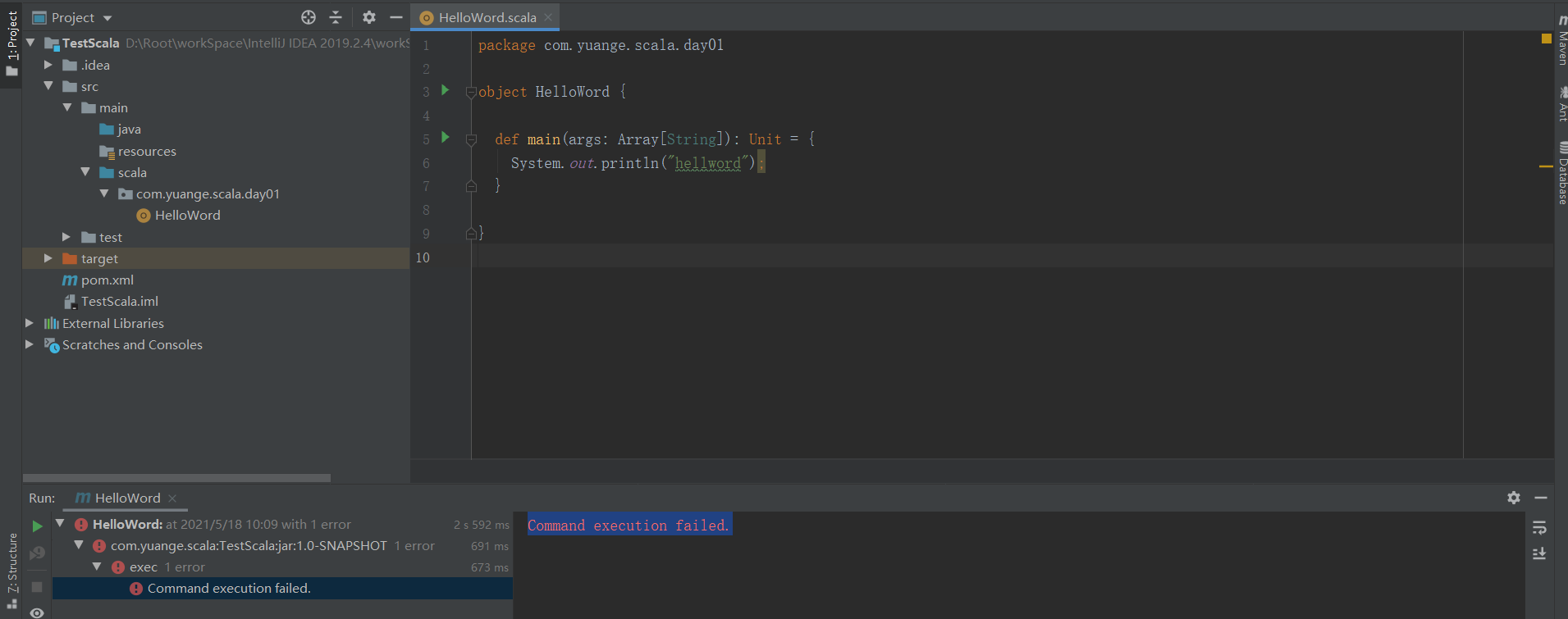Click the exec 1 error row
This screenshot has width=1568, height=619.
pyautogui.click(x=282, y=567)
